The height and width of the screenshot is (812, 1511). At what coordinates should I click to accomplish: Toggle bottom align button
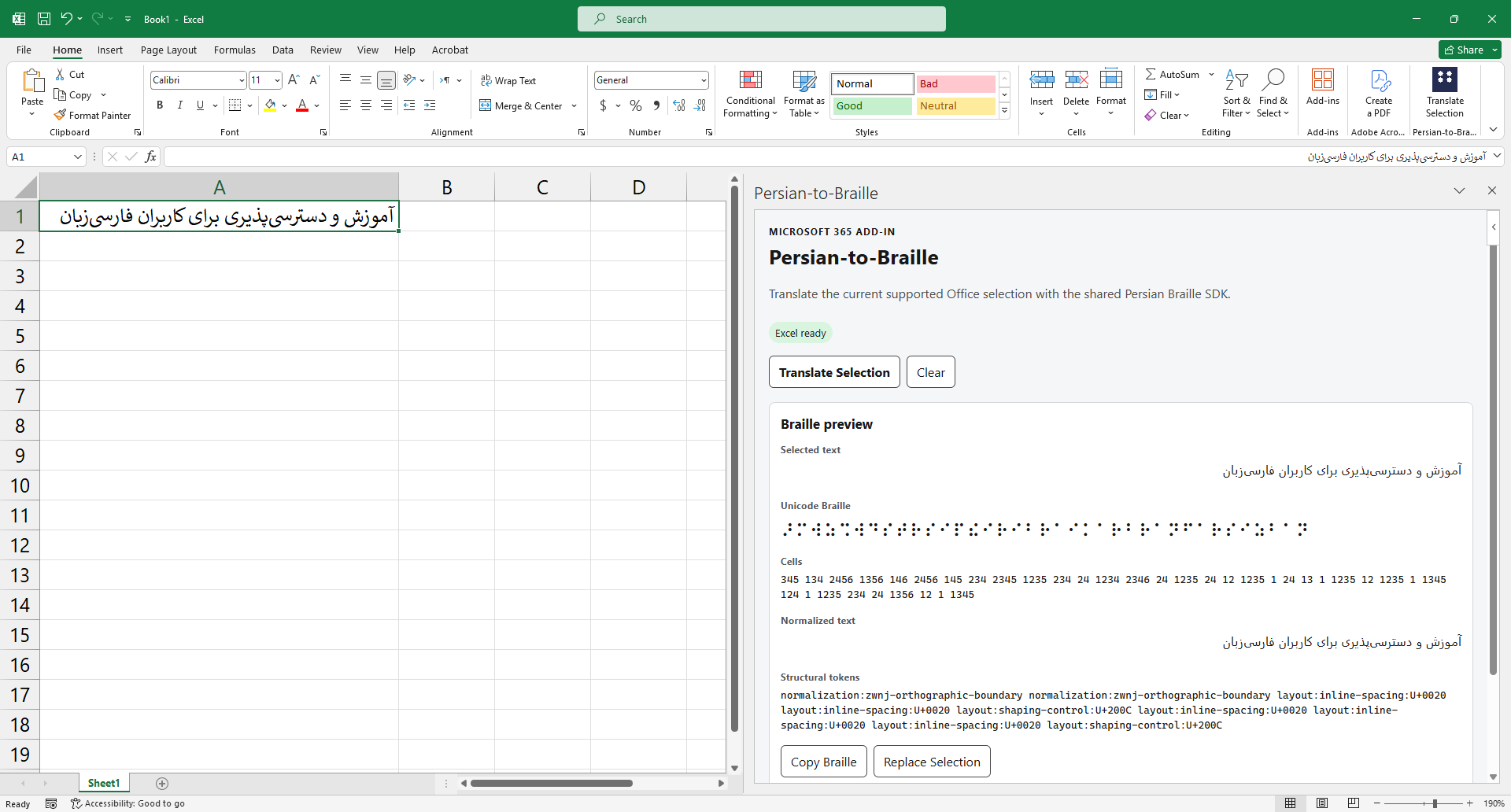(x=386, y=80)
